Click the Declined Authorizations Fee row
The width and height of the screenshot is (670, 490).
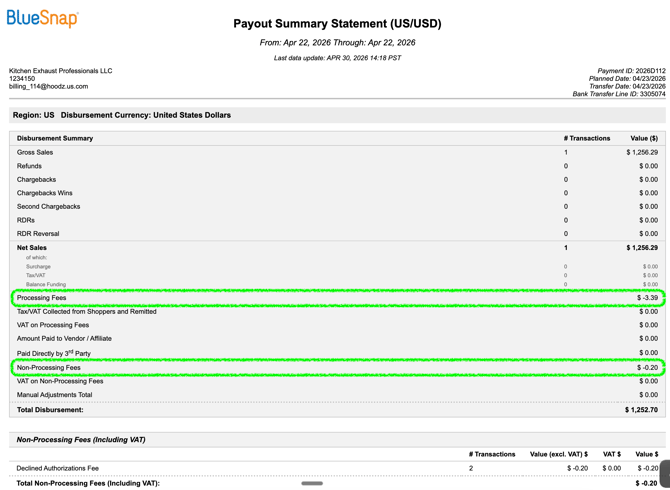(x=337, y=468)
